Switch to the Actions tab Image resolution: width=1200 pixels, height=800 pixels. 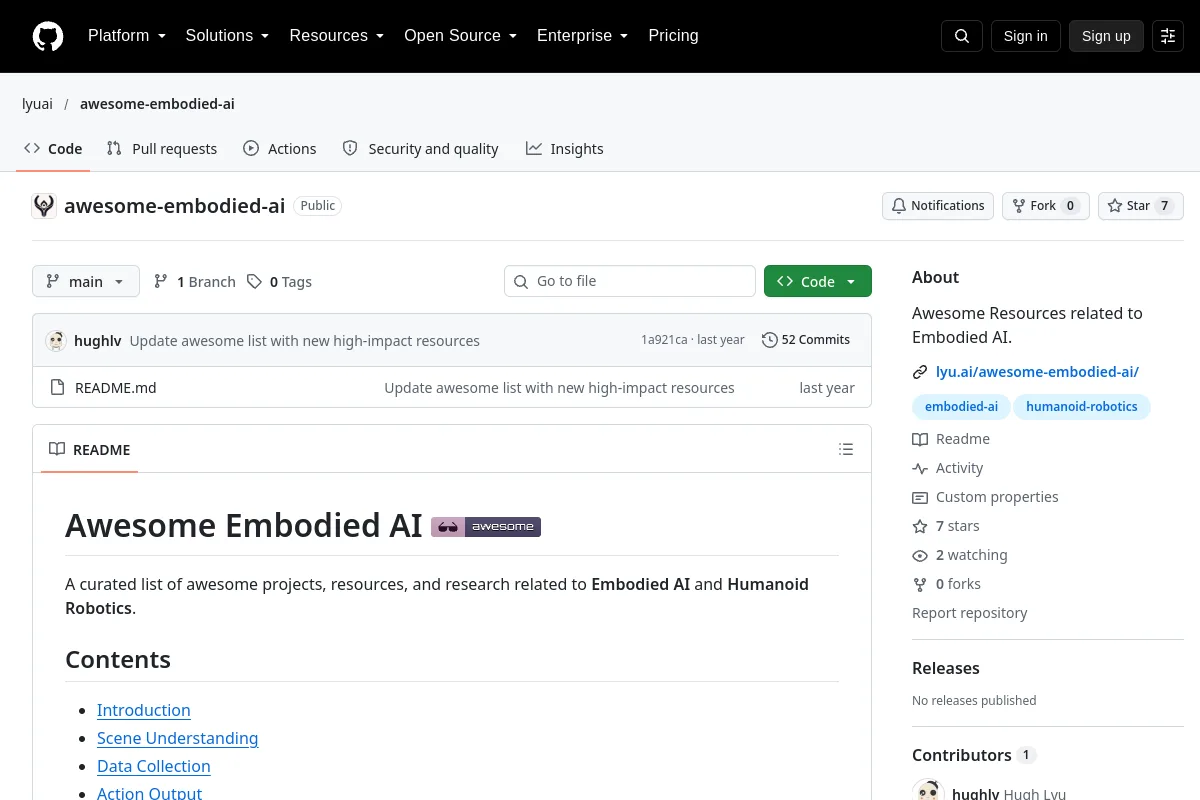click(280, 149)
